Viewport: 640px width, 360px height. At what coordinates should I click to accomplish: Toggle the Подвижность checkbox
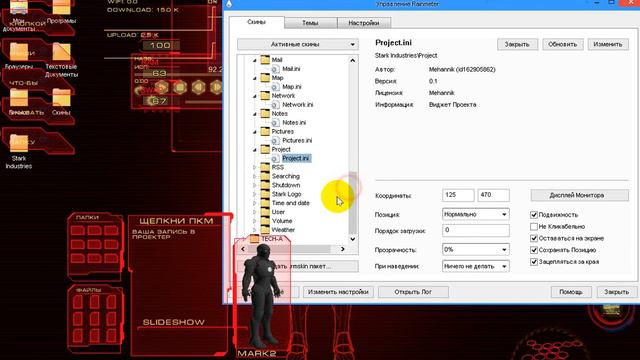click(534, 215)
